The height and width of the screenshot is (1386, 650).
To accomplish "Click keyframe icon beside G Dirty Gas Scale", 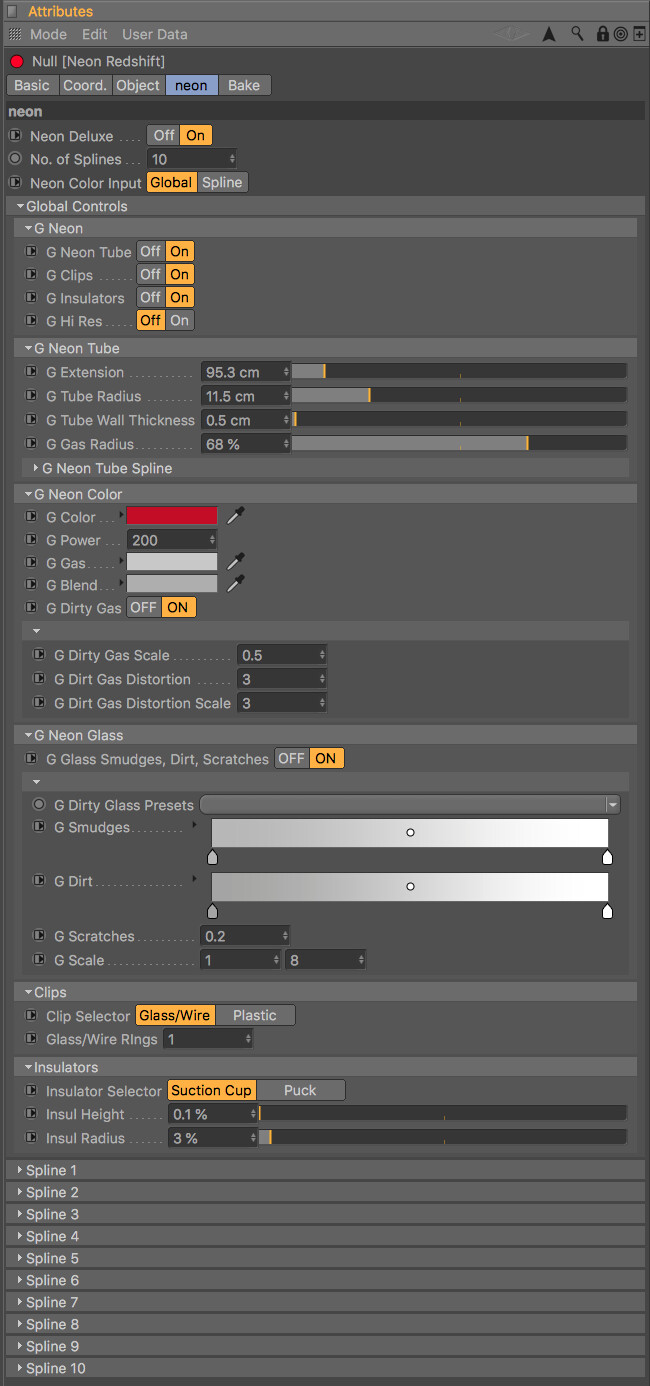I will click(x=39, y=654).
